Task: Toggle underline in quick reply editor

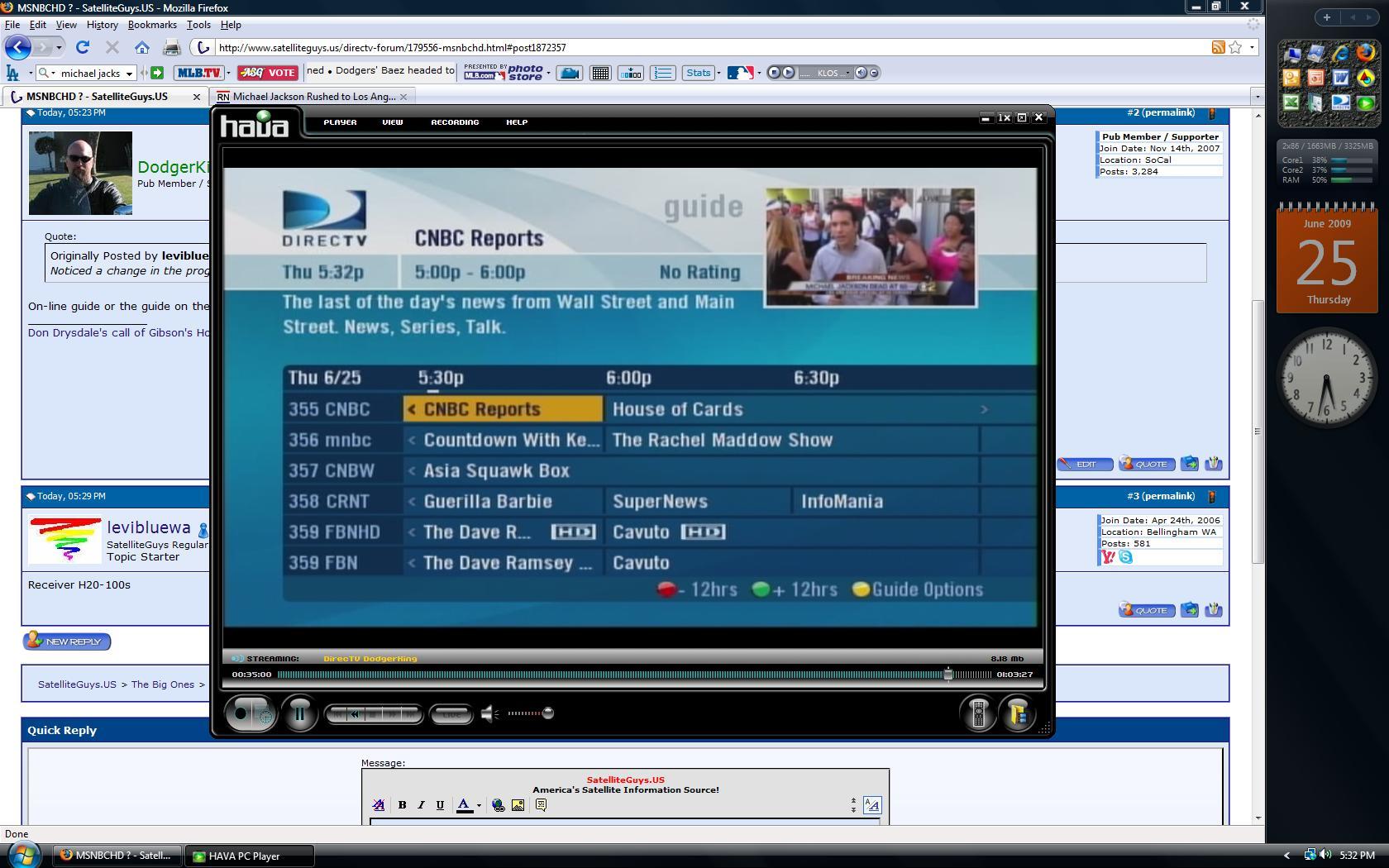Action: pyautogui.click(x=440, y=805)
